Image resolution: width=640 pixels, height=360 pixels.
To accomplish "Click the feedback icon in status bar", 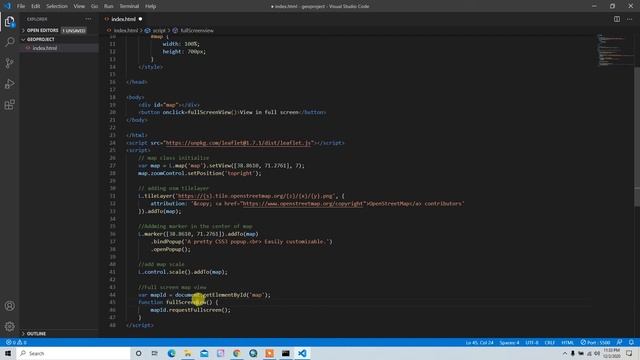I will pyautogui.click(x=620, y=342).
